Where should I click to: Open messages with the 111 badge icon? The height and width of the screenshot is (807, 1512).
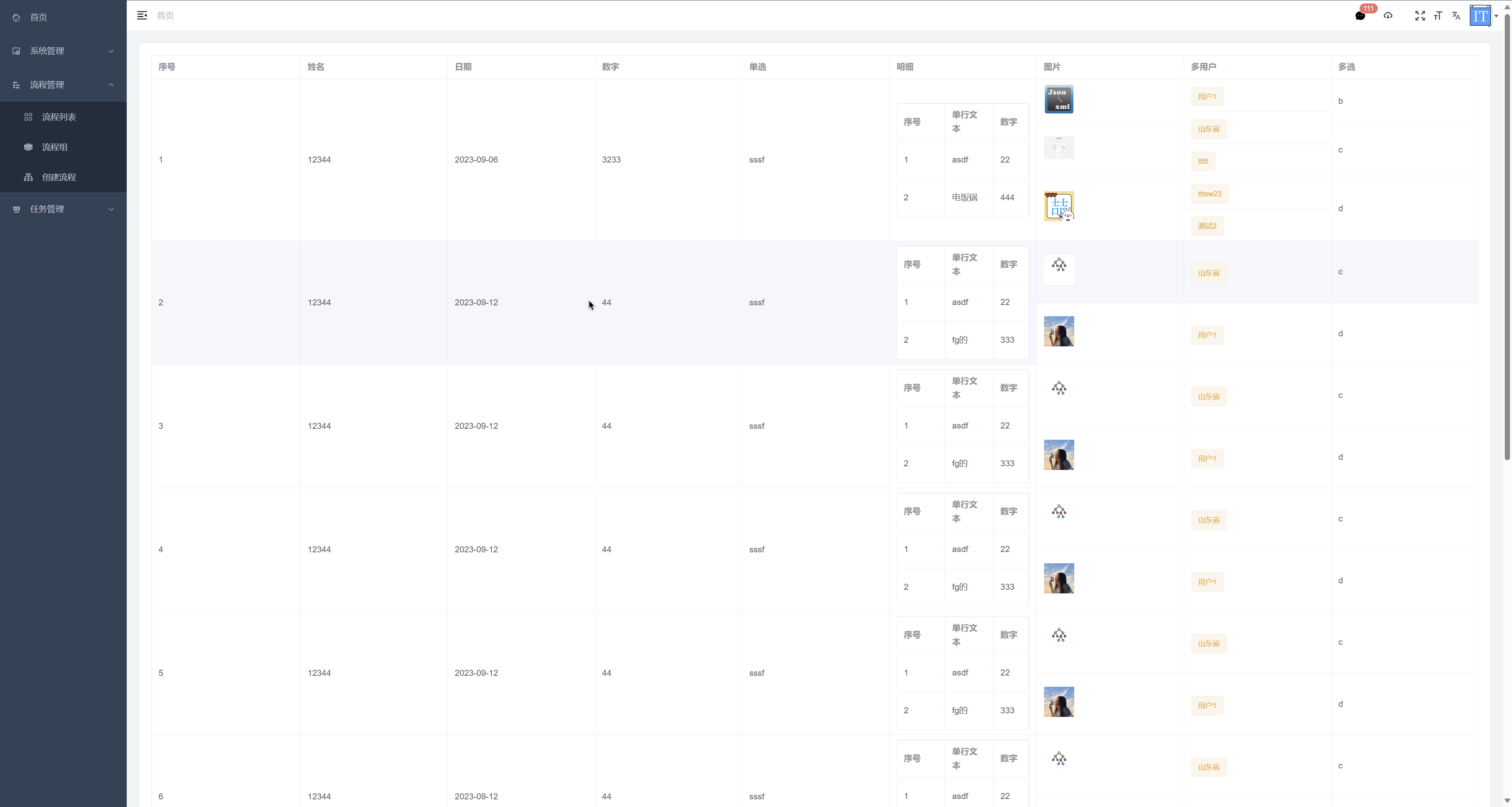[x=1360, y=16]
